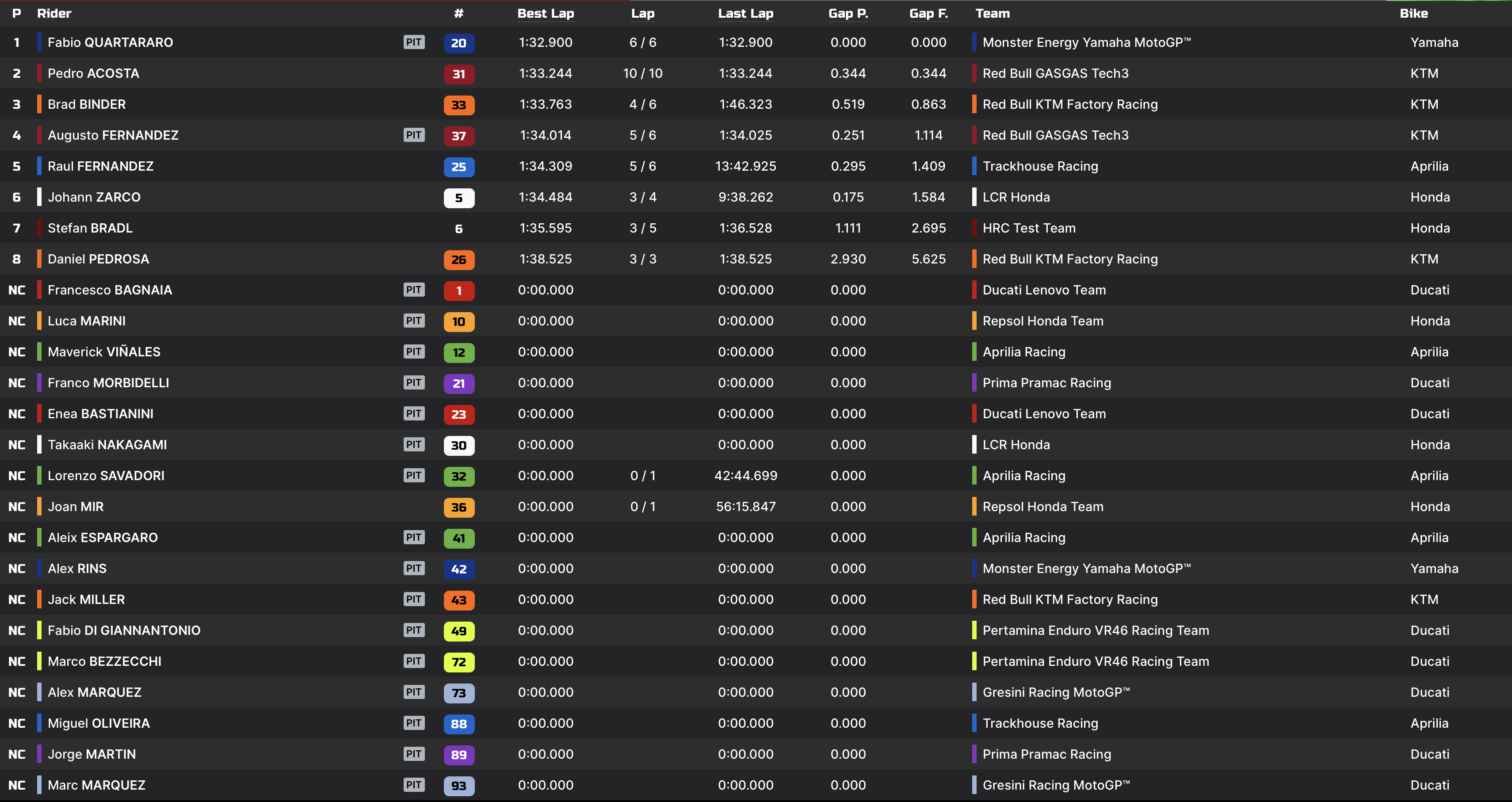
Task: Click the PIT badge next to Marc Marquez
Action: pos(414,785)
